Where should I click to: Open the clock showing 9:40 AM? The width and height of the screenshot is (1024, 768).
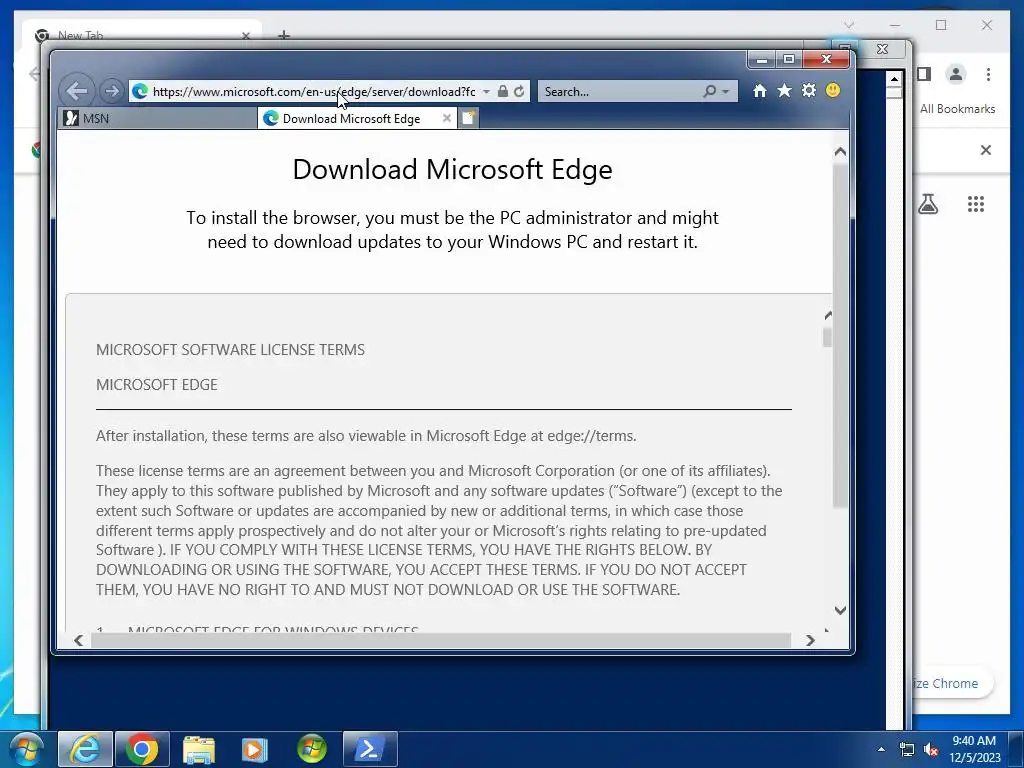coord(974,749)
